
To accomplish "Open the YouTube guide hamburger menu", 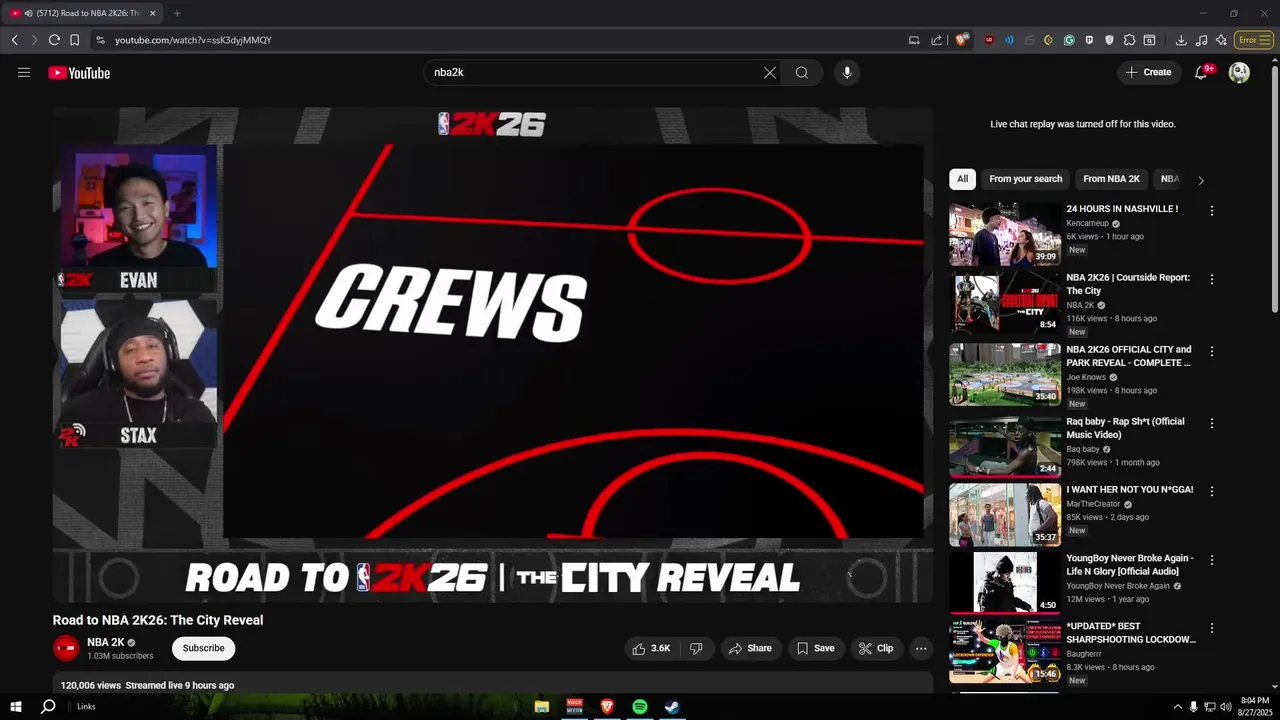I will [24, 72].
